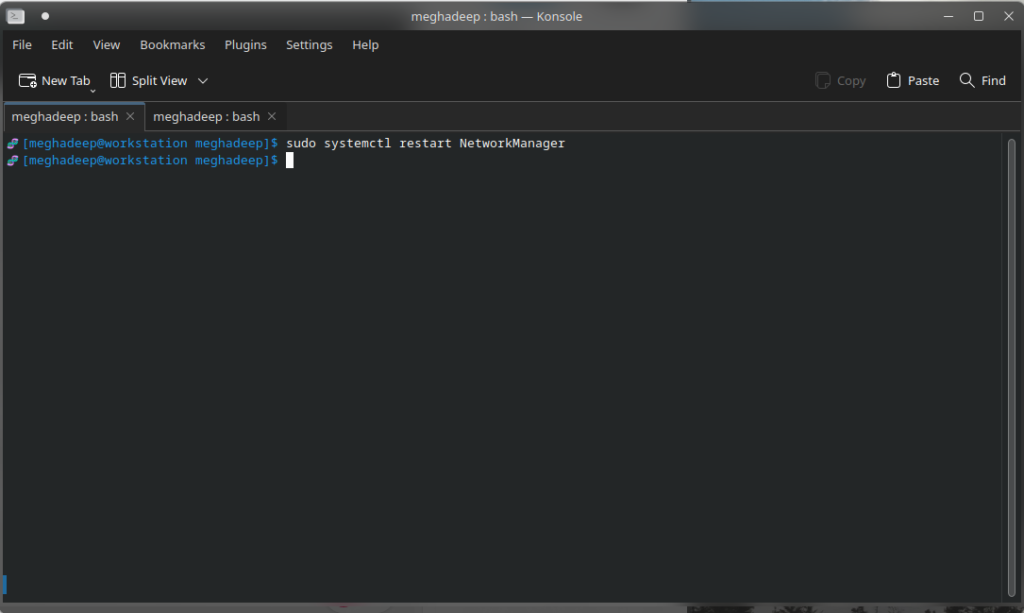Click the blue link icon on the current prompt line
1024x613 pixels.
pos(11,160)
